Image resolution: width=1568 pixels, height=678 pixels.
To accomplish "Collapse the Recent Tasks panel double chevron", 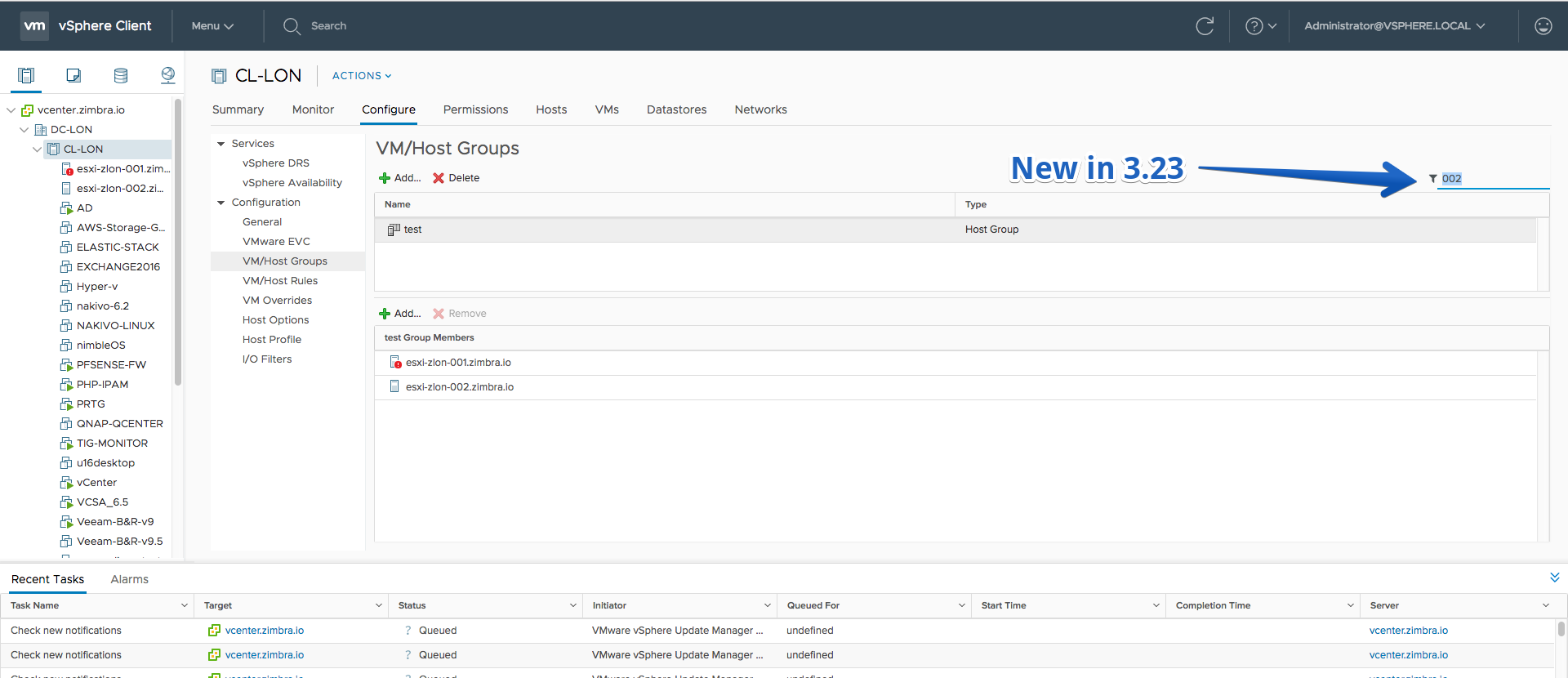I will (x=1555, y=578).
